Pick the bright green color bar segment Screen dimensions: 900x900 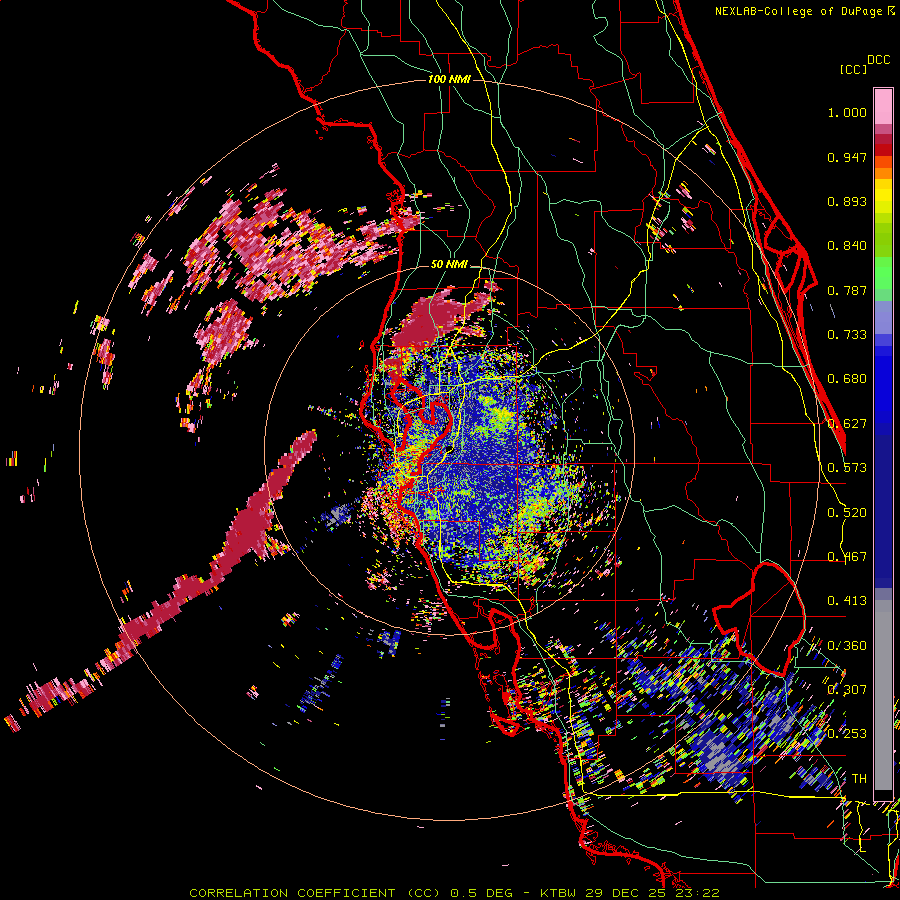point(883,273)
